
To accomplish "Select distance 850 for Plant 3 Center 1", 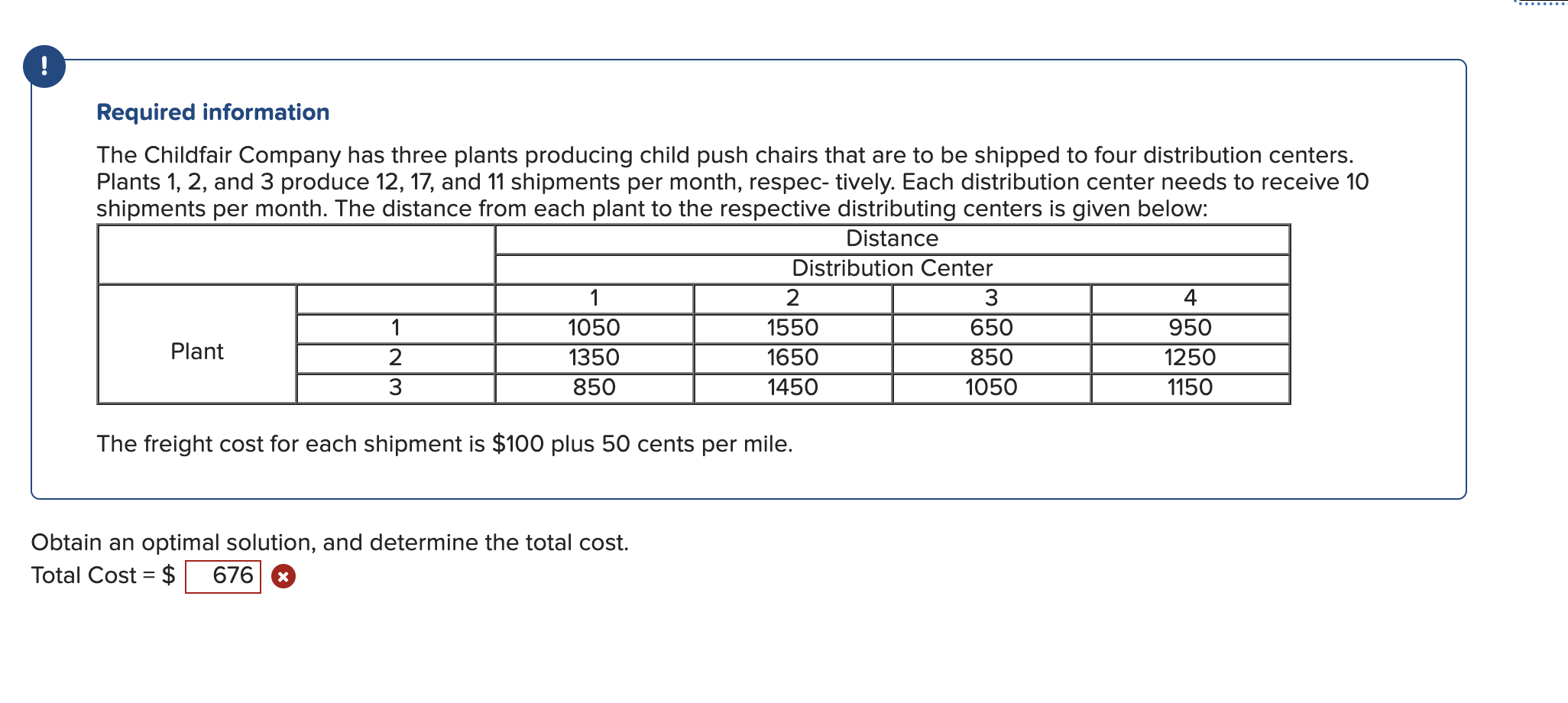I will click(594, 387).
